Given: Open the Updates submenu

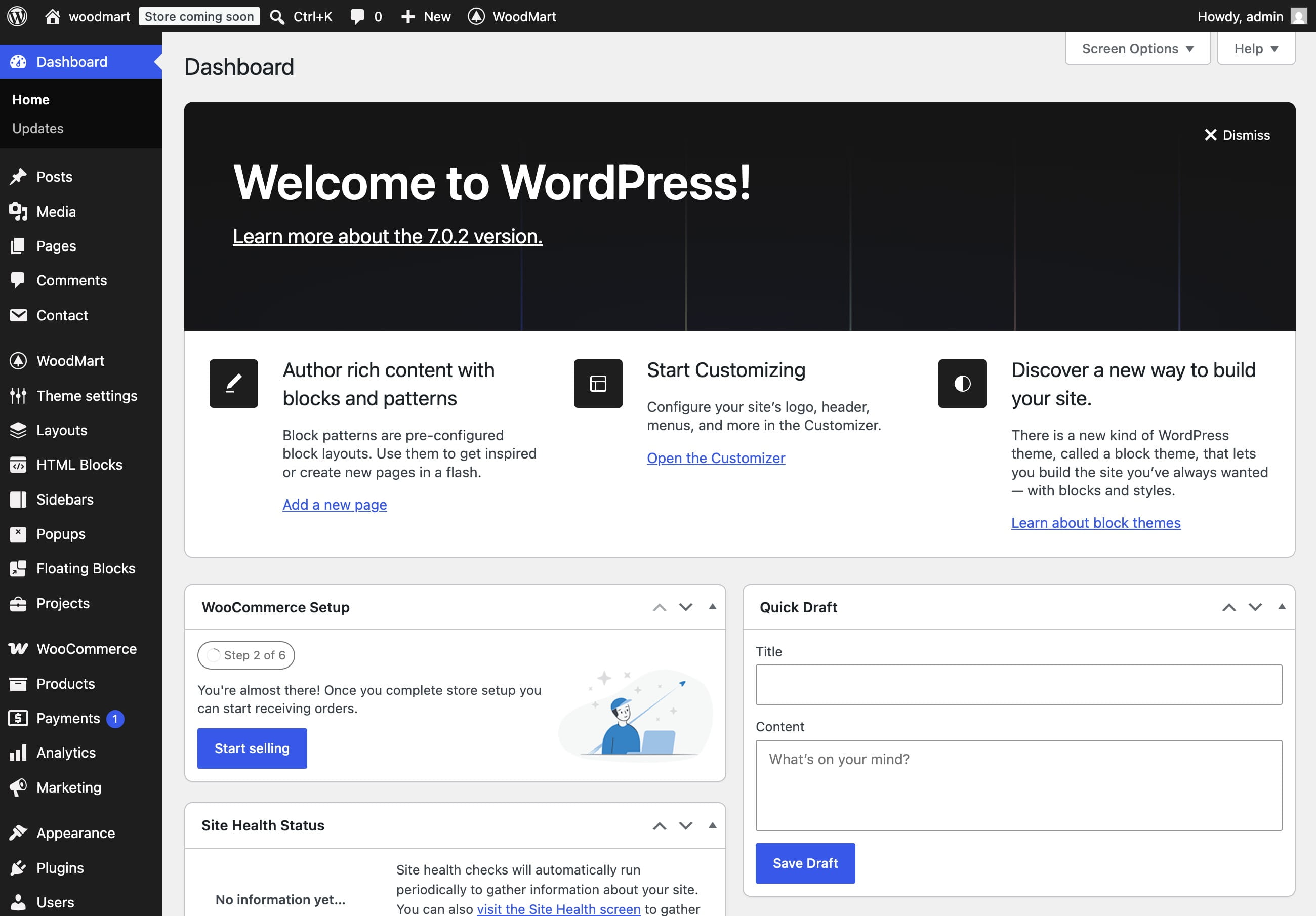Looking at the screenshot, I should [x=38, y=129].
